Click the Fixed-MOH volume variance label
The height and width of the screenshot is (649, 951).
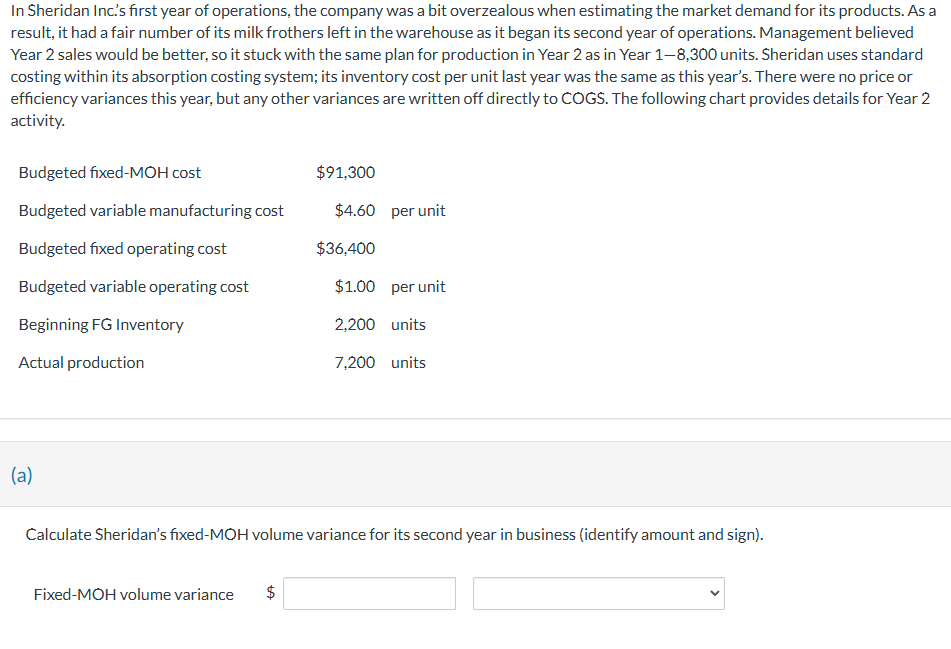pyautogui.click(x=133, y=594)
